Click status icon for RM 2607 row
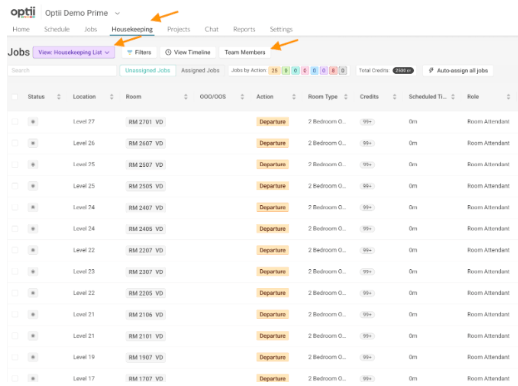The image size is (518, 386). pyautogui.click(x=33, y=143)
